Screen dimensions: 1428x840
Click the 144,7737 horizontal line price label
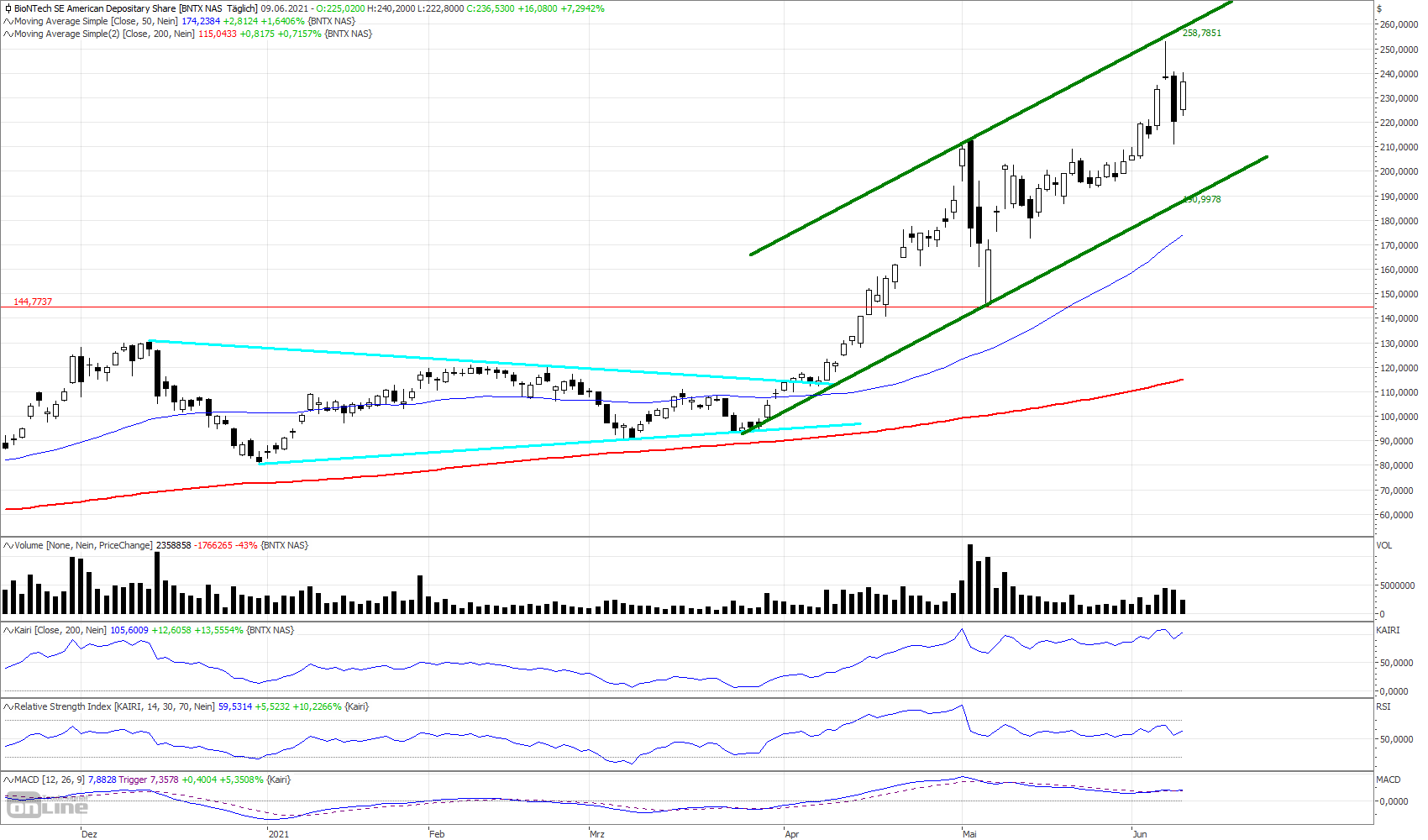(33, 302)
